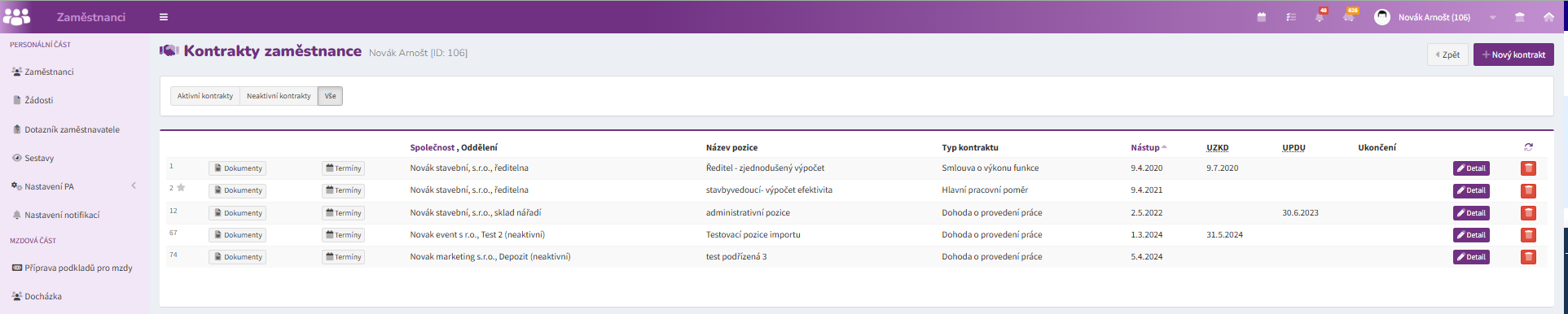Delete the Ředitel contract row
Image resolution: width=1568 pixels, height=314 pixels.
click(x=1528, y=168)
